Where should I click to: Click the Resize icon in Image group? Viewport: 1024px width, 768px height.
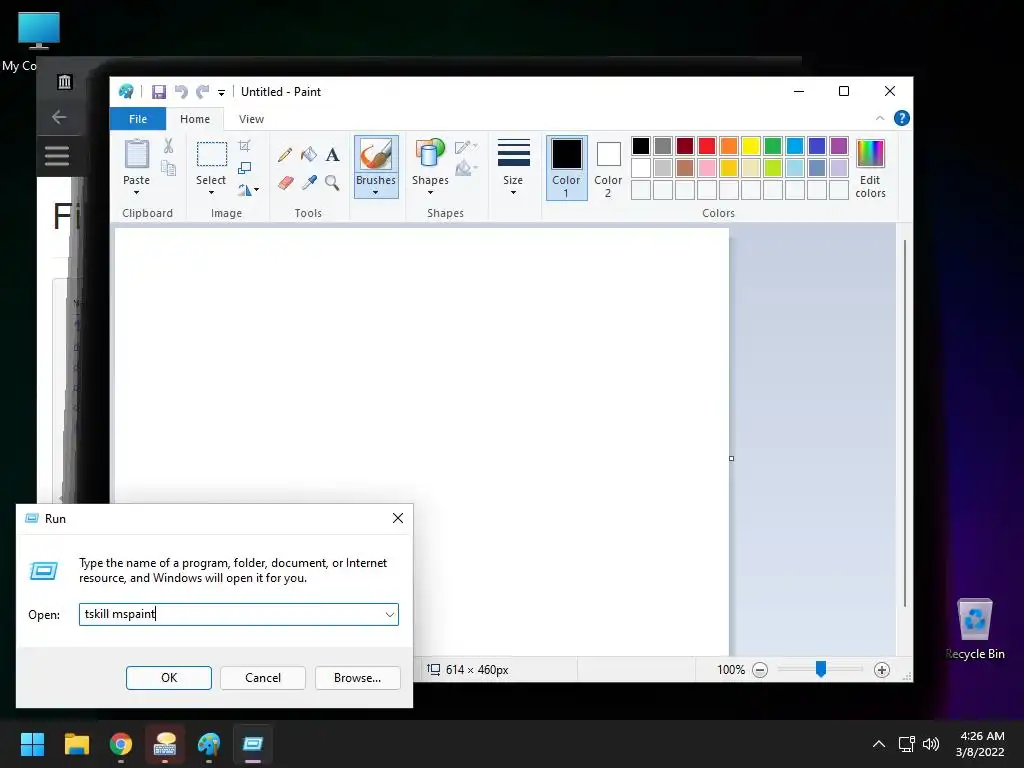pos(244,168)
